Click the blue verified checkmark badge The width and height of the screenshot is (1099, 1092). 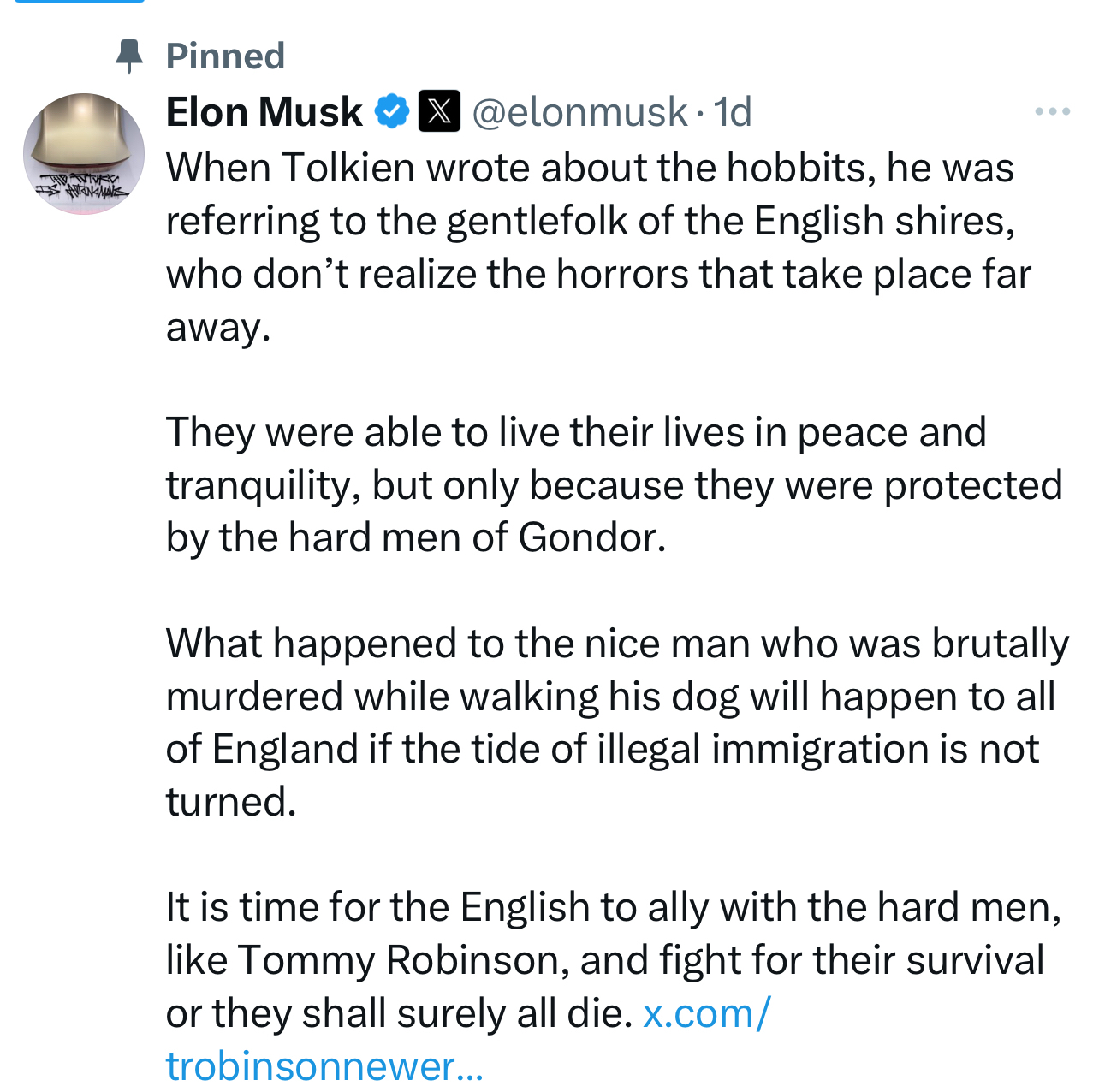click(x=393, y=111)
